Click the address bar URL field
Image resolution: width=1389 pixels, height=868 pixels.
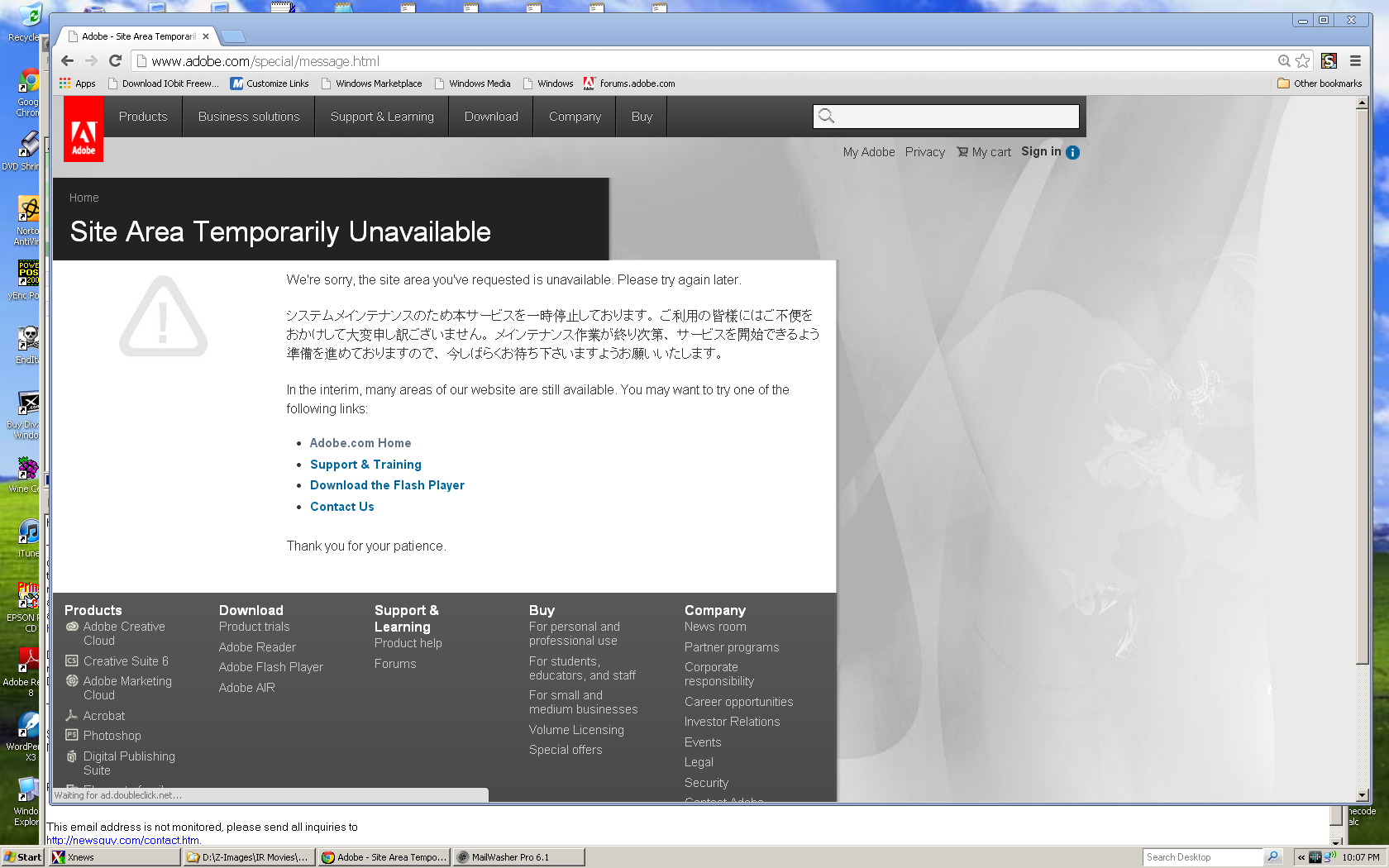point(703,61)
